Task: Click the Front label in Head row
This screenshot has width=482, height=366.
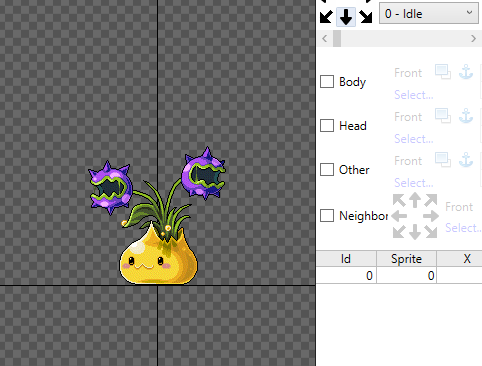Action: point(408,117)
